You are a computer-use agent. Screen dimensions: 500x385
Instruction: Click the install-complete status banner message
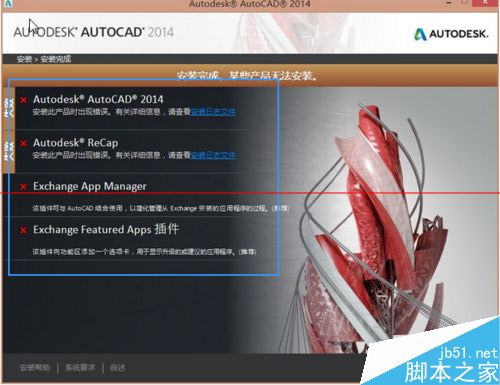[247, 76]
